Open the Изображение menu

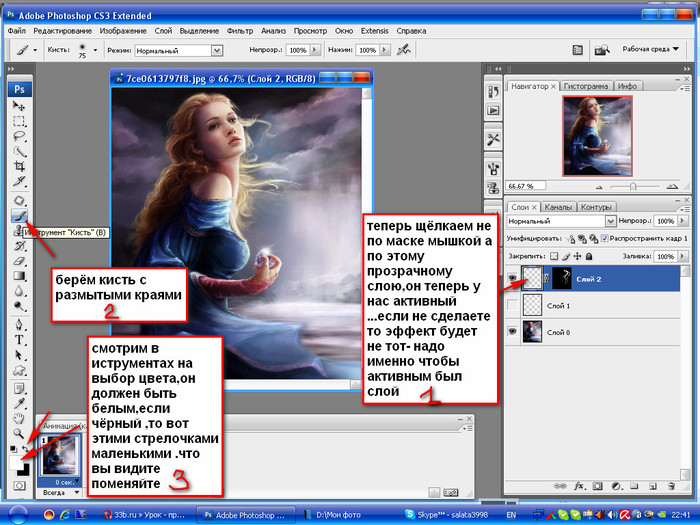pos(123,31)
